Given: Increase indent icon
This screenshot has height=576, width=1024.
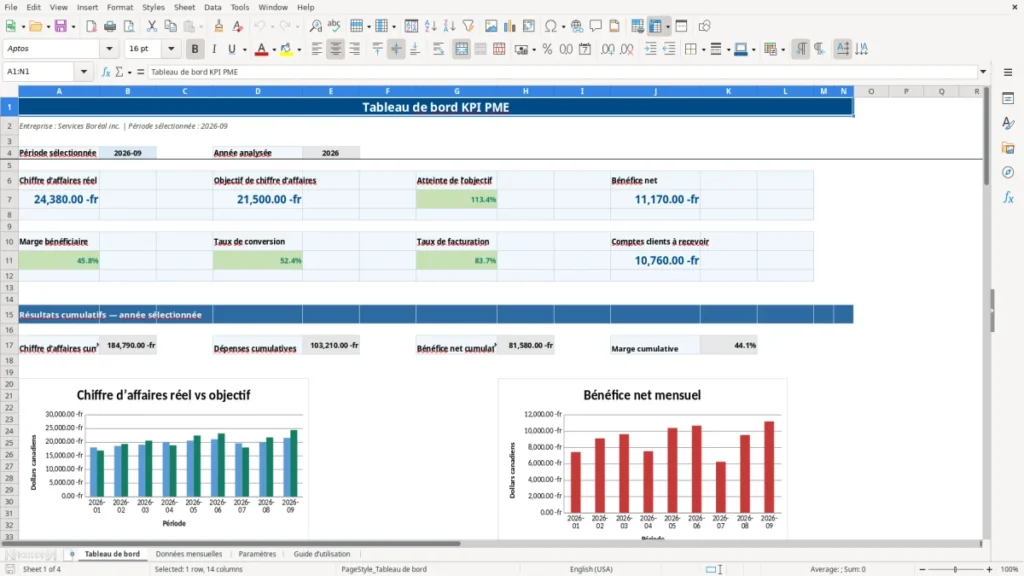Looking at the screenshot, I should click(650, 49).
